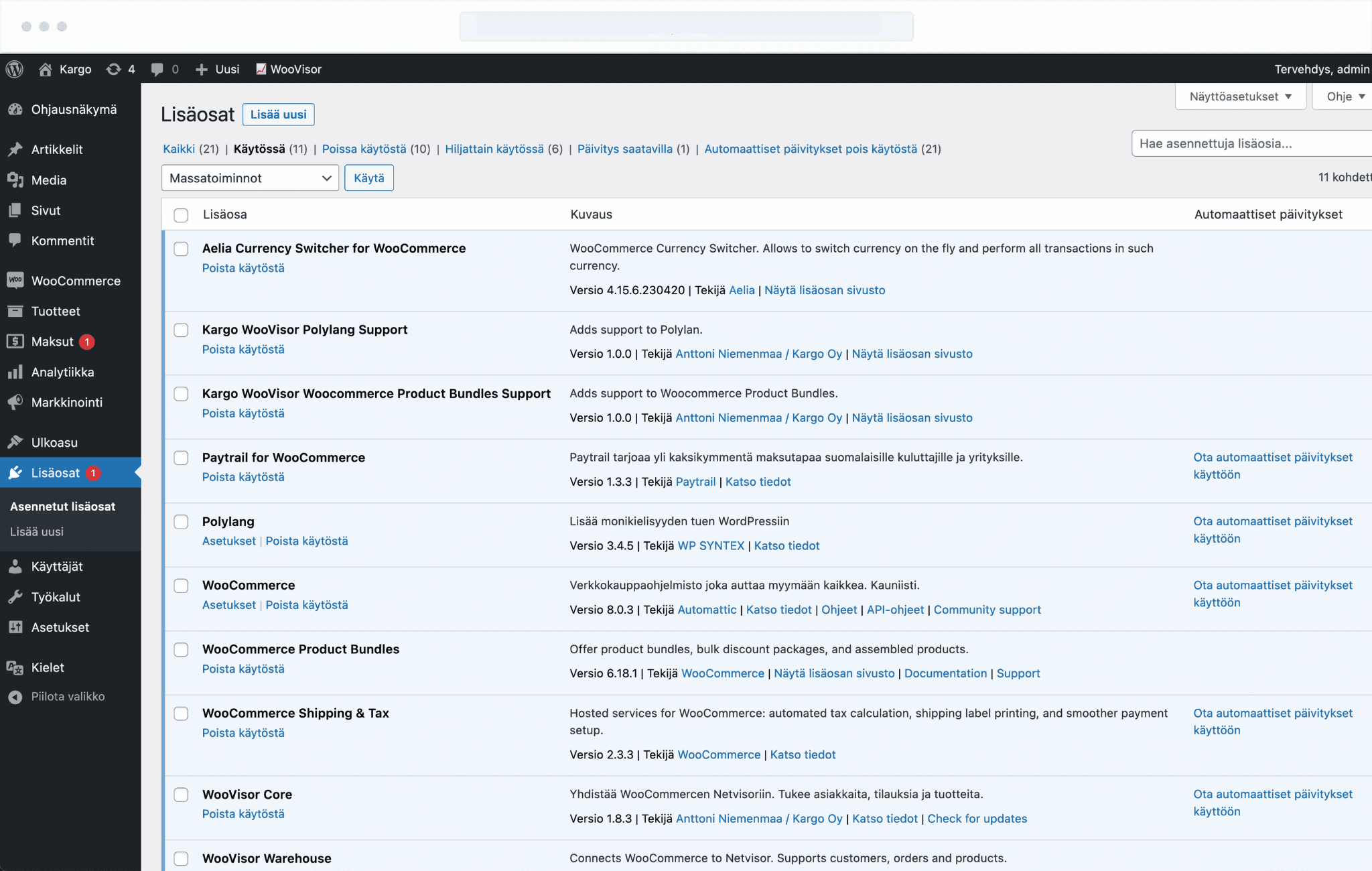Check the WooCommerce Product Bundles checkbox
This screenshot has height=871, width=1372.
[181, 650]
